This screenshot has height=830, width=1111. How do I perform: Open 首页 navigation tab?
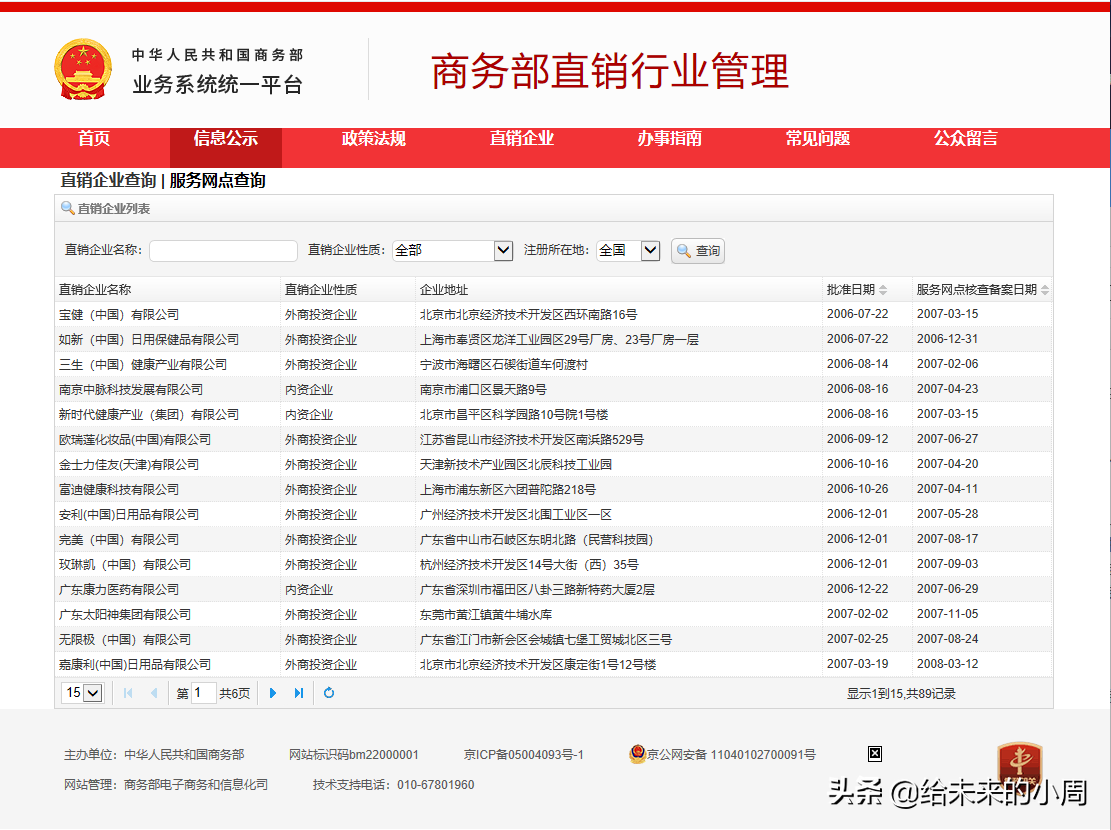pyautogui.click(x=94, y=139)
